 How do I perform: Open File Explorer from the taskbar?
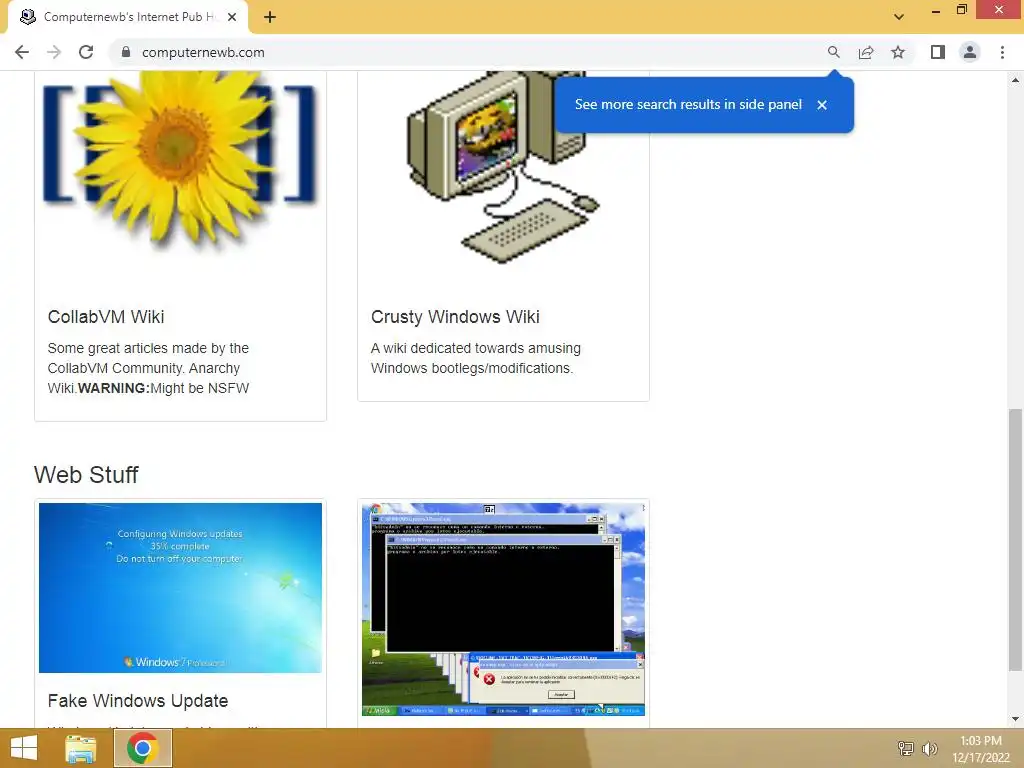[x=80, y=748]
